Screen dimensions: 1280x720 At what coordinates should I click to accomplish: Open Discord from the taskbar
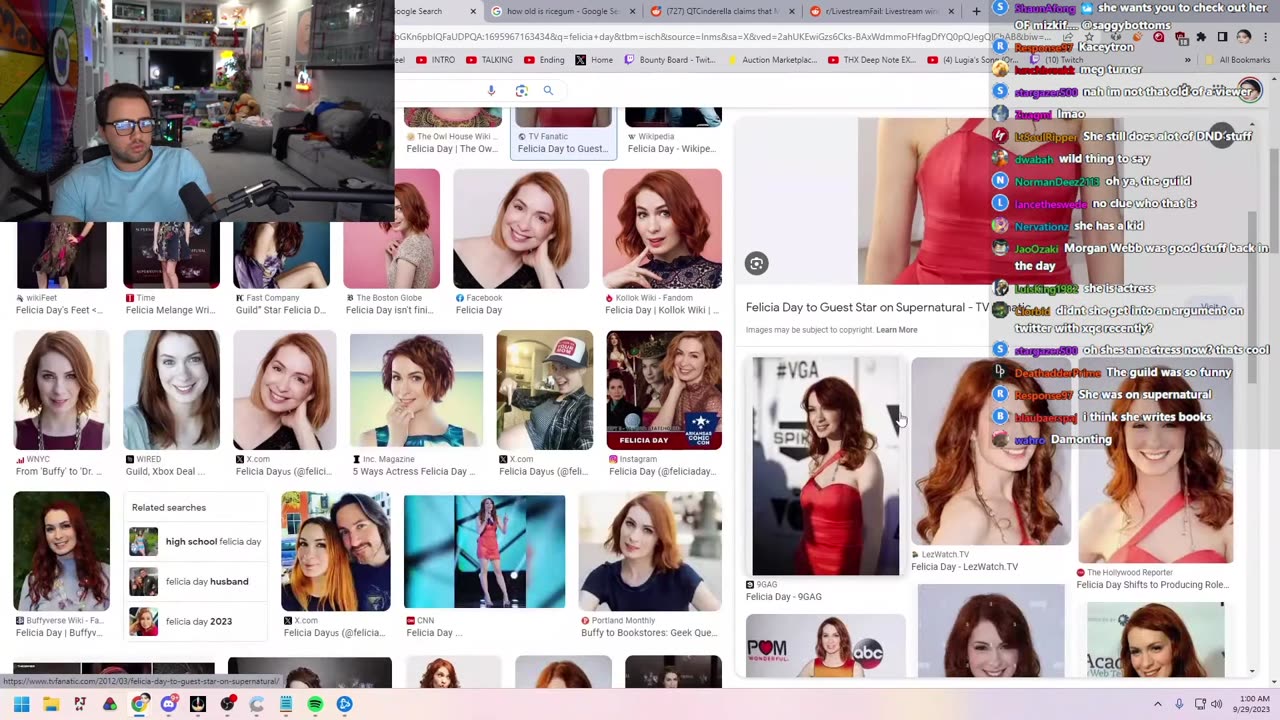pos(168,704)
